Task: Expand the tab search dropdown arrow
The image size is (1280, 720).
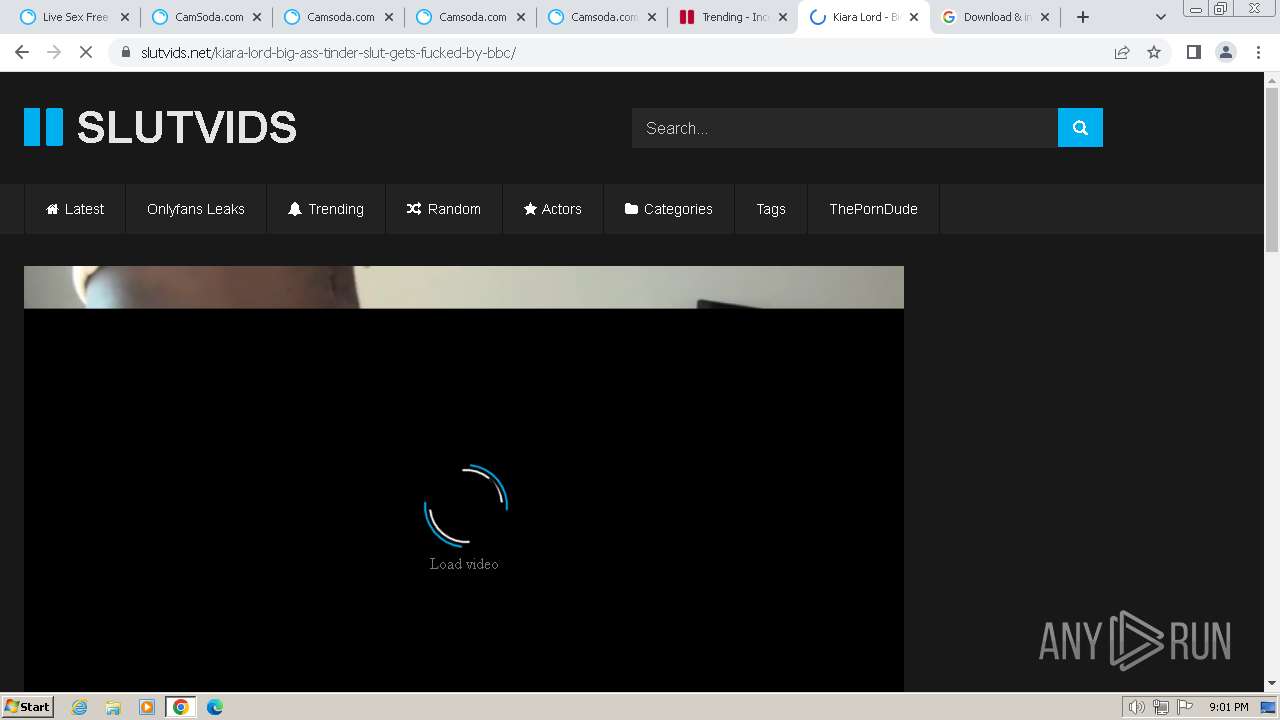Action: (1161, 17)
